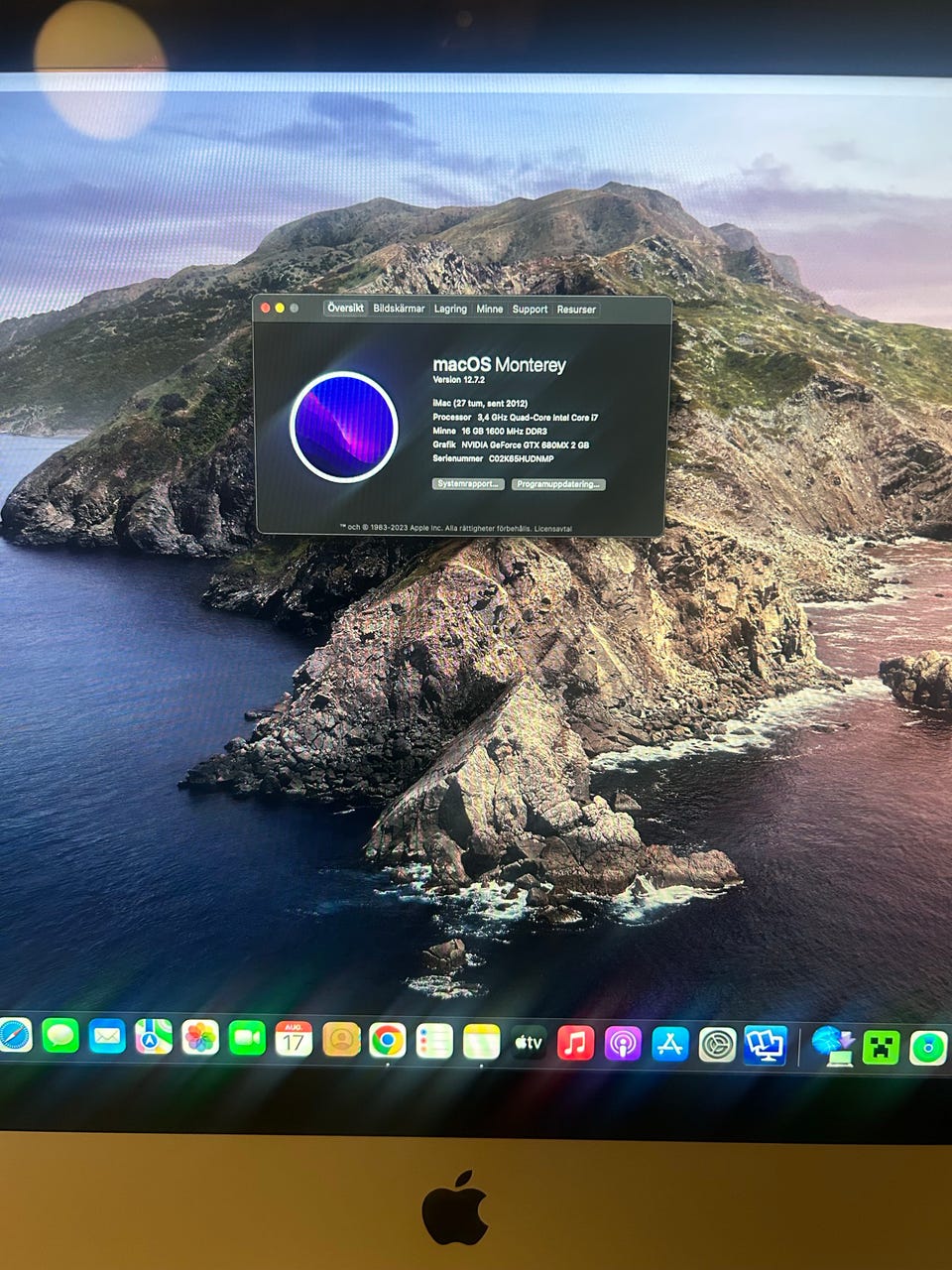952x1270 pixels.
Task: Launch the App Store
Action: pos(670,1044)
